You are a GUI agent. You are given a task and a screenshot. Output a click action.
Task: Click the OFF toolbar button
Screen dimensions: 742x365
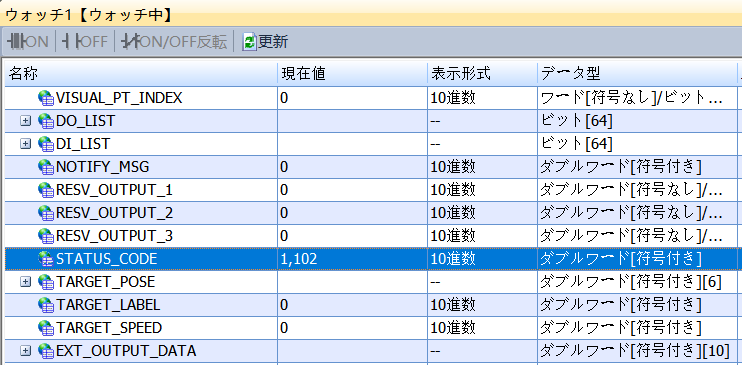point(85,42)
